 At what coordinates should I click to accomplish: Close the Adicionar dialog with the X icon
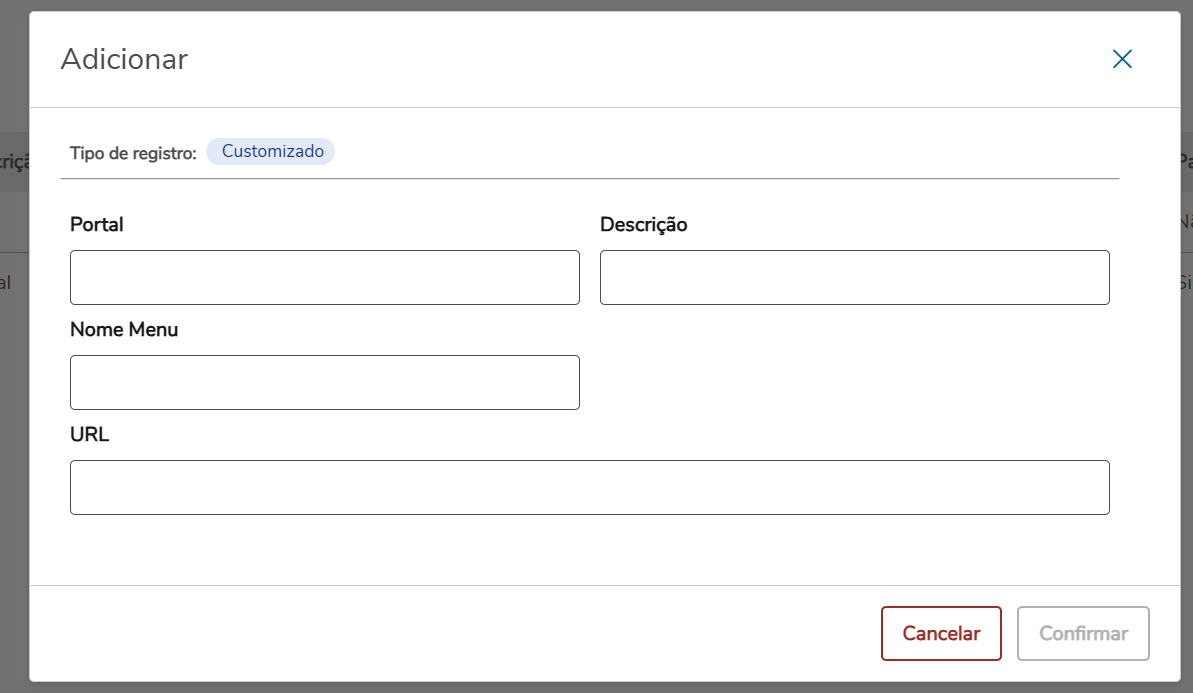tap(1122, 60)
